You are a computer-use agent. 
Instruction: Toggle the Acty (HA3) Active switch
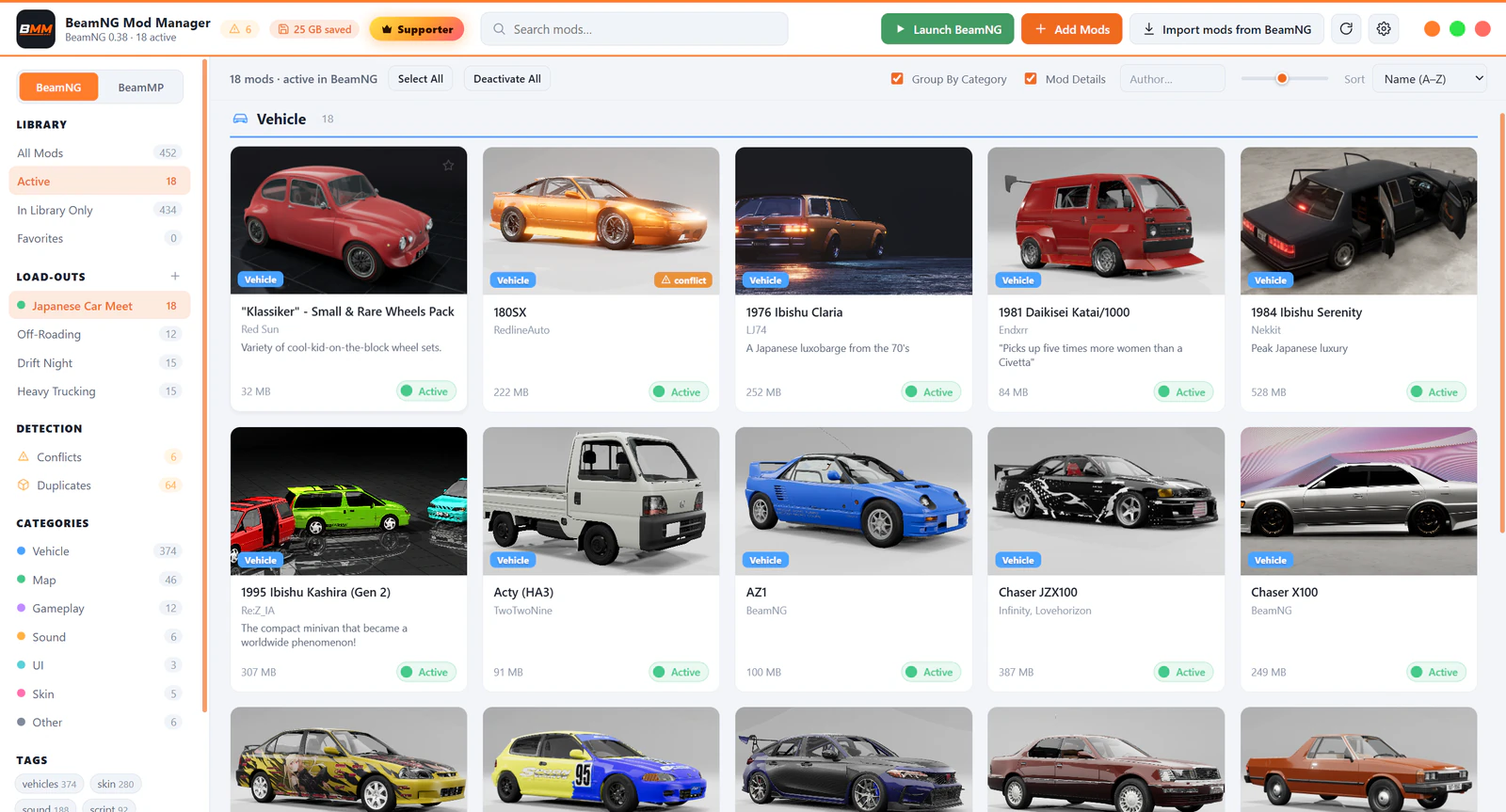click(678, 672)
